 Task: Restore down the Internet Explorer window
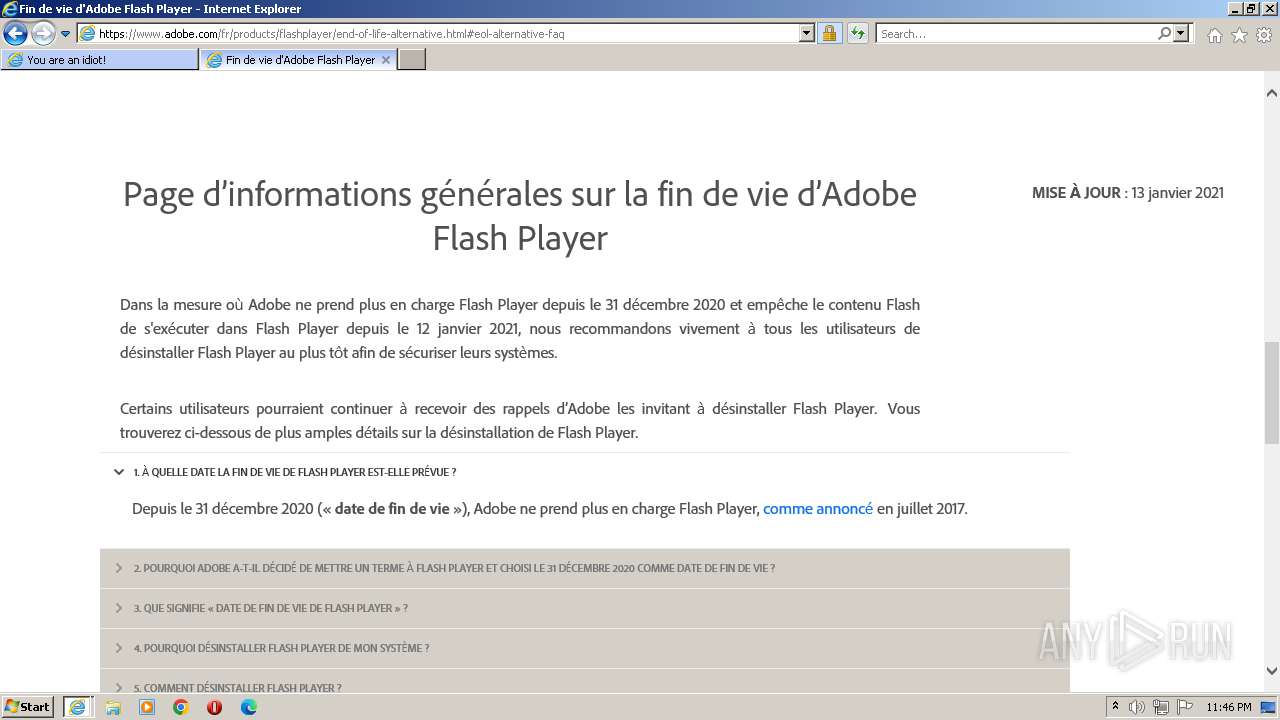(1252, 9)
